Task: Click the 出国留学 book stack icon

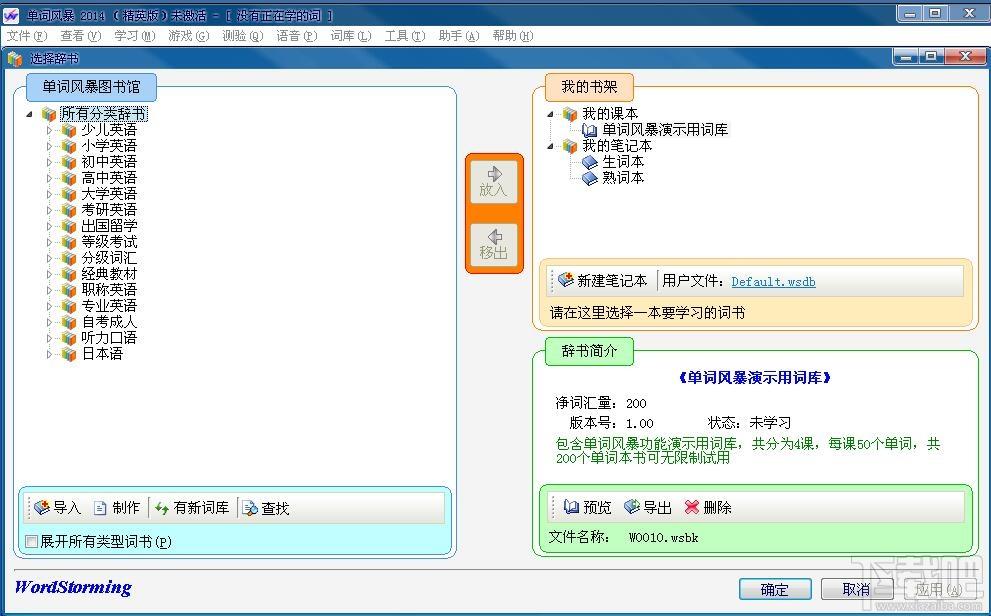Action: tap(69, 226)
